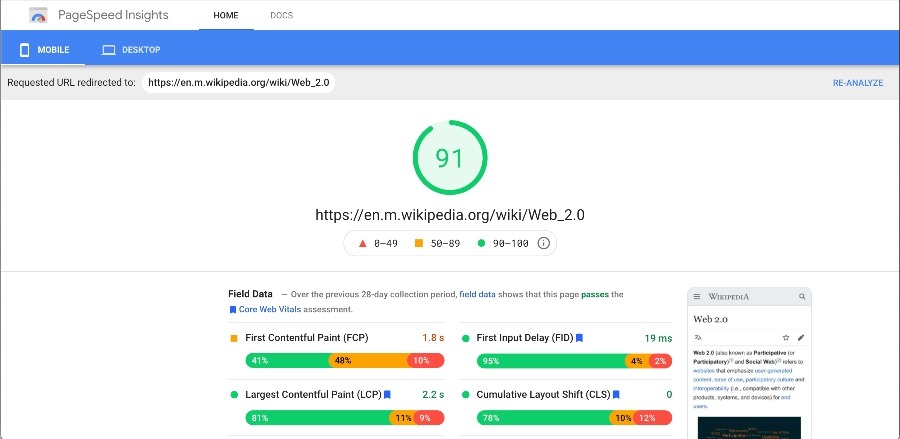Open the DOCS tab
Image resolution: width=900 pixels, height=439 pixels.
click(281, 15)
